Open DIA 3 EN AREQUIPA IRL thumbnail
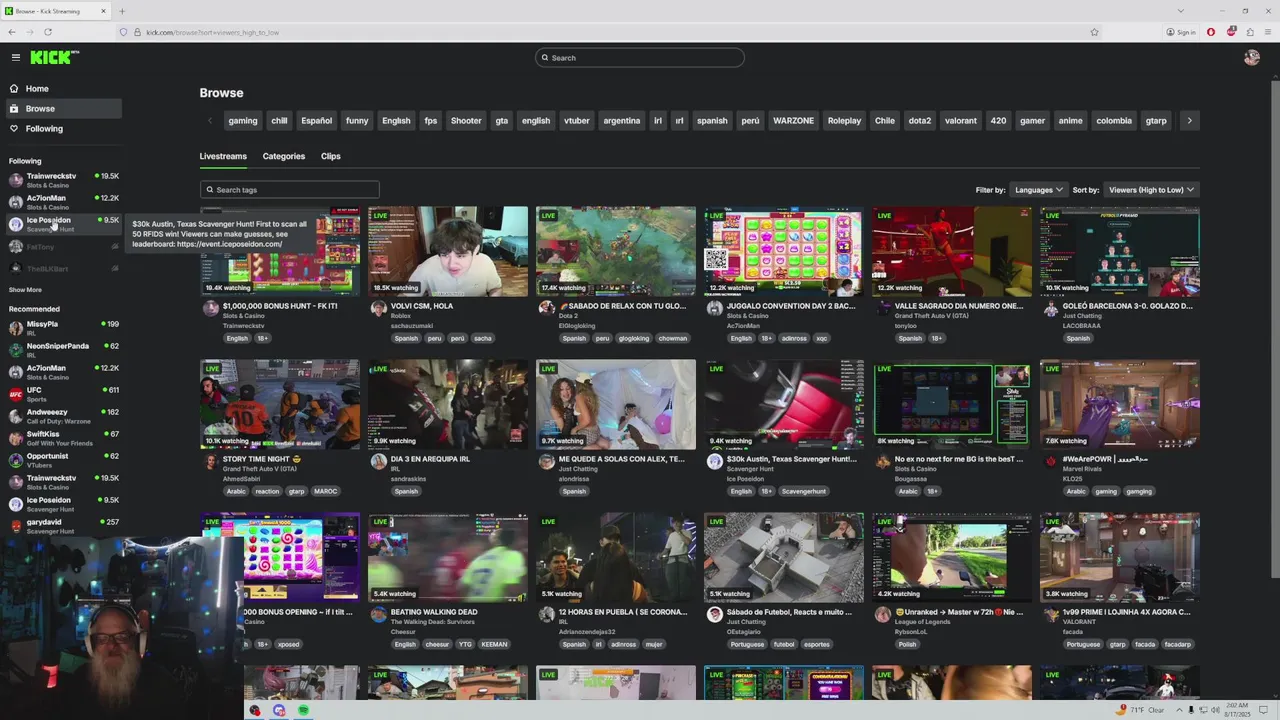Screen dimensions: 1280x720 pos(448,404)
